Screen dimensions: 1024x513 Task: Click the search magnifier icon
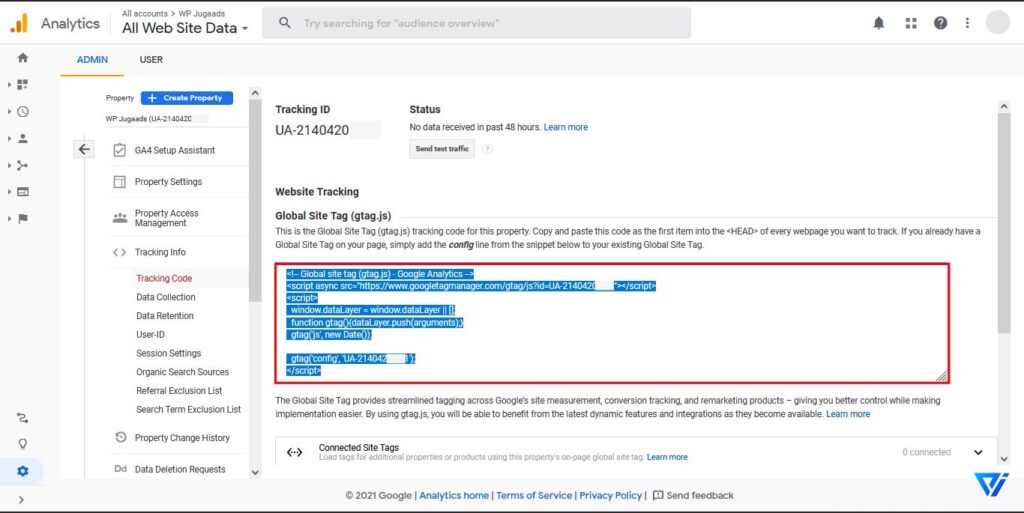pyautogui.click(x=285, y=23)
